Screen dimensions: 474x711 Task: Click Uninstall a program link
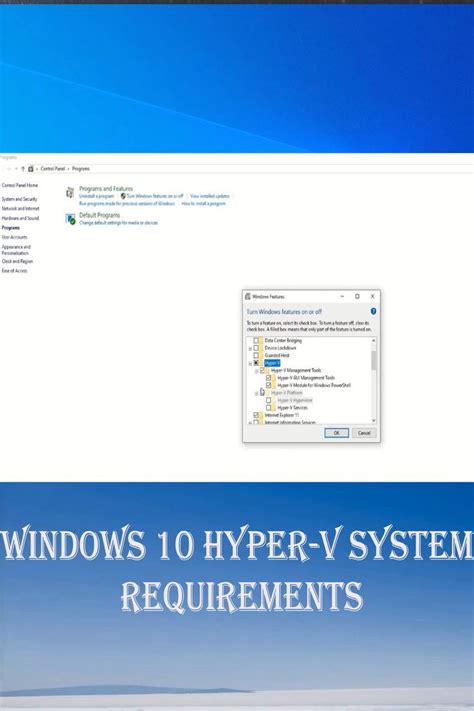click(x=96, y=196)
